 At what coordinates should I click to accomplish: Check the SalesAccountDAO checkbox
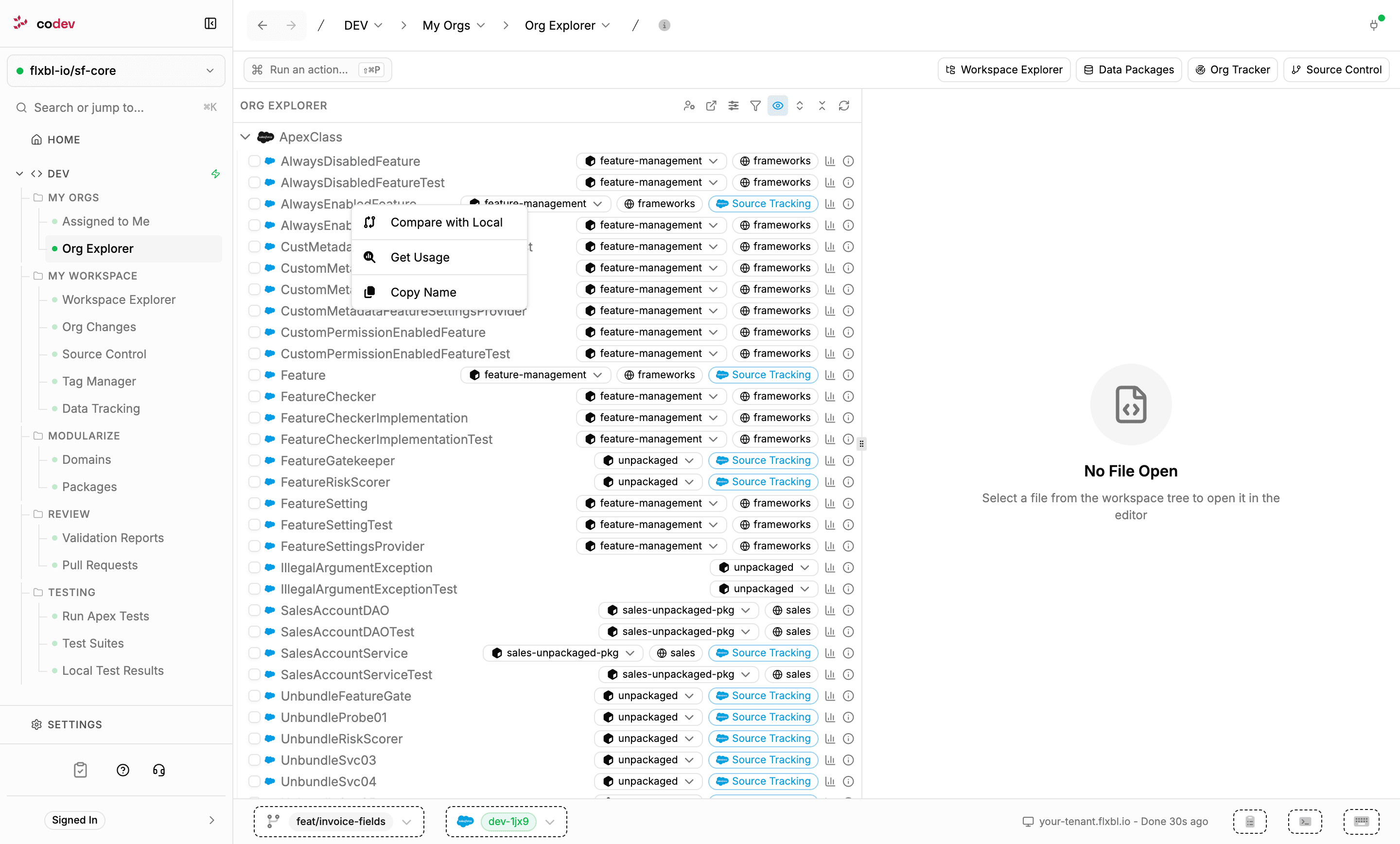pos(254,611)
